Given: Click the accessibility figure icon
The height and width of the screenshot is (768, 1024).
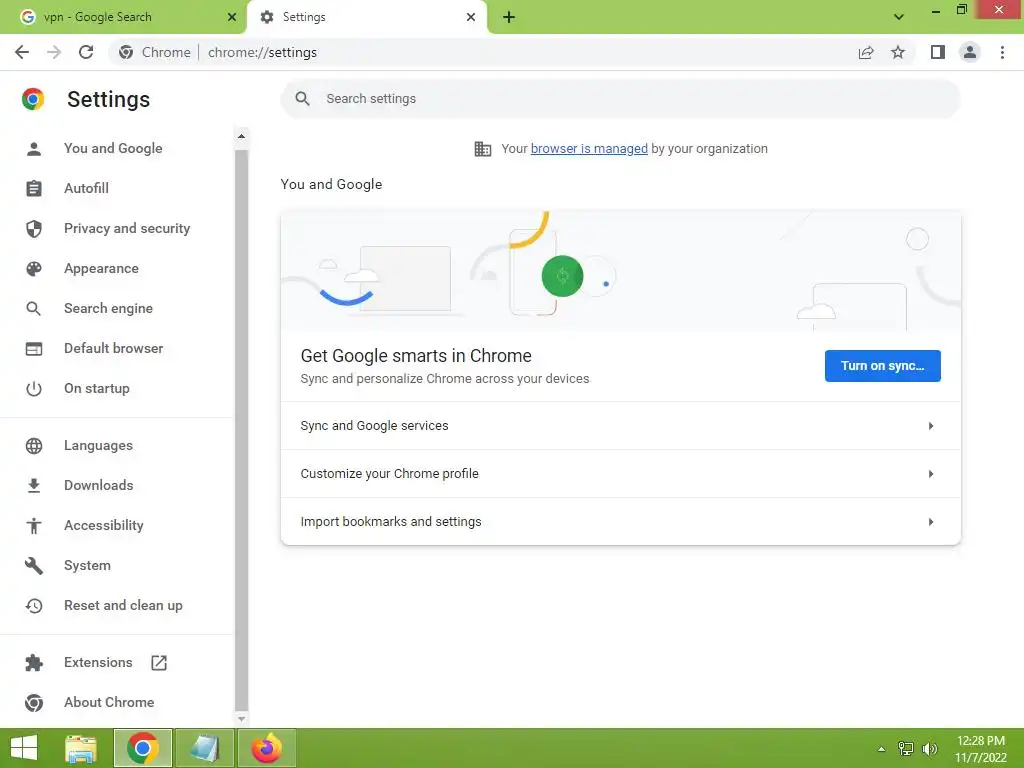Looking at the screenshot, I should [x=33, y=526].
